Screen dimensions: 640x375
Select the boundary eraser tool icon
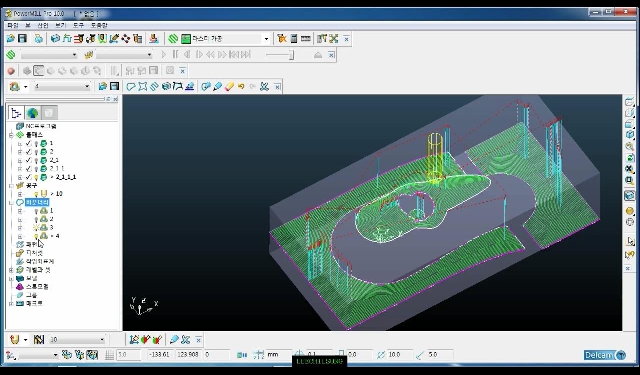pos(229,86)
